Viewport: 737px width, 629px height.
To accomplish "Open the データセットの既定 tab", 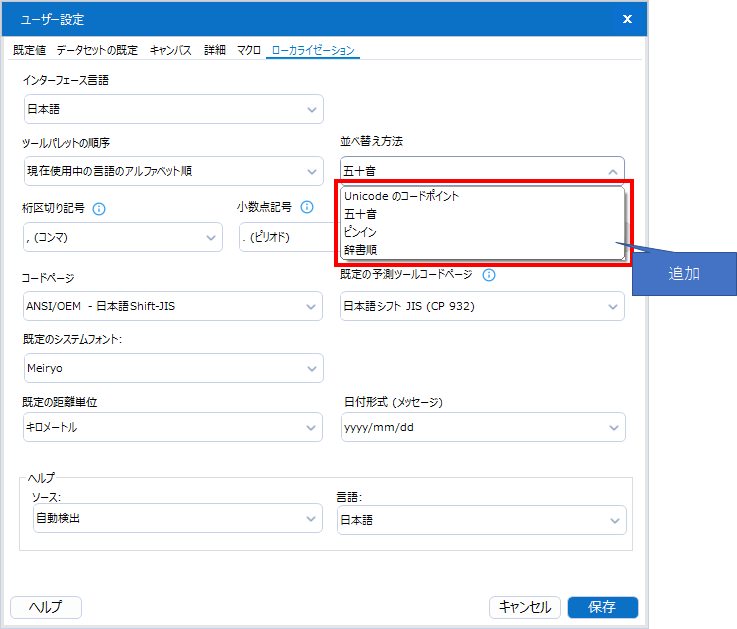I will click(97, 50).
